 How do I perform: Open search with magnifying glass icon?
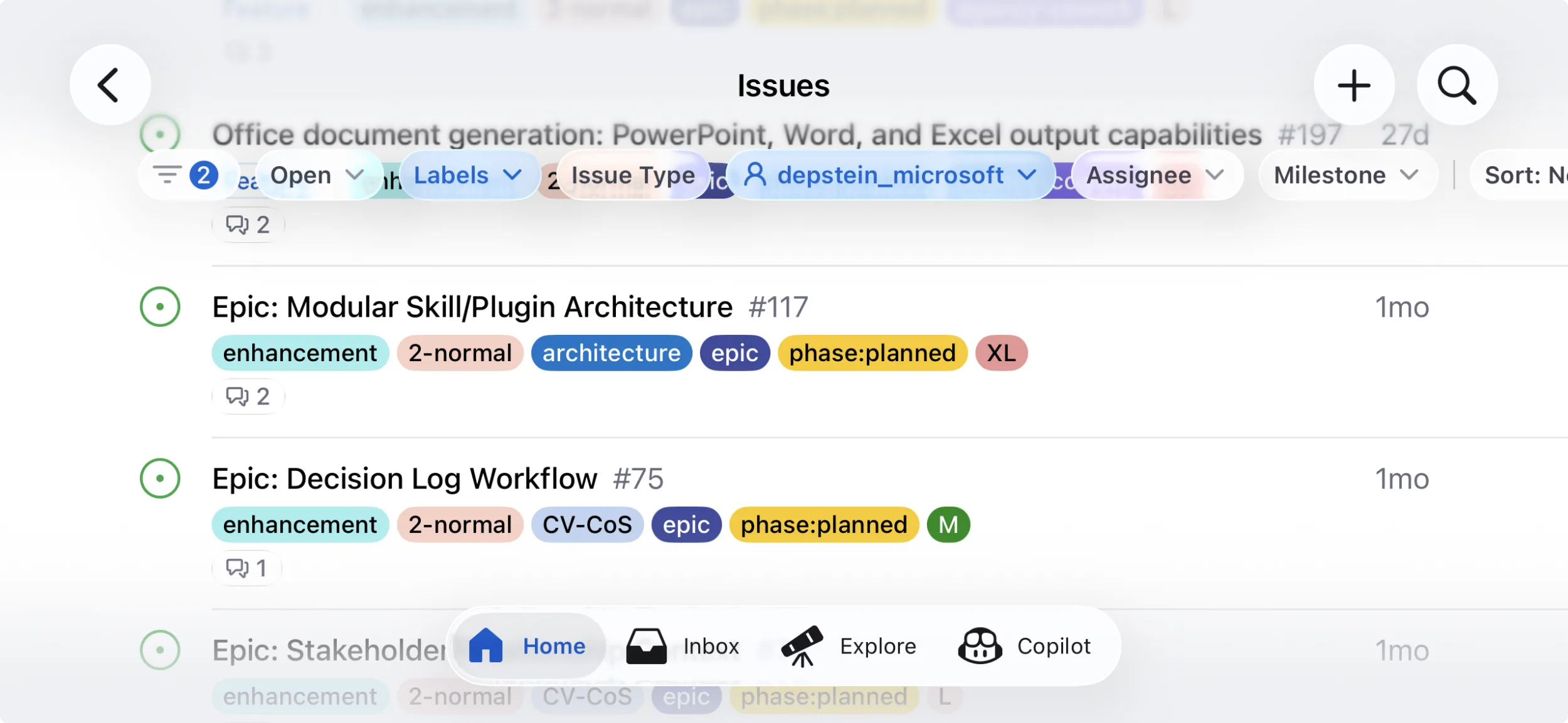point(1456,85)
